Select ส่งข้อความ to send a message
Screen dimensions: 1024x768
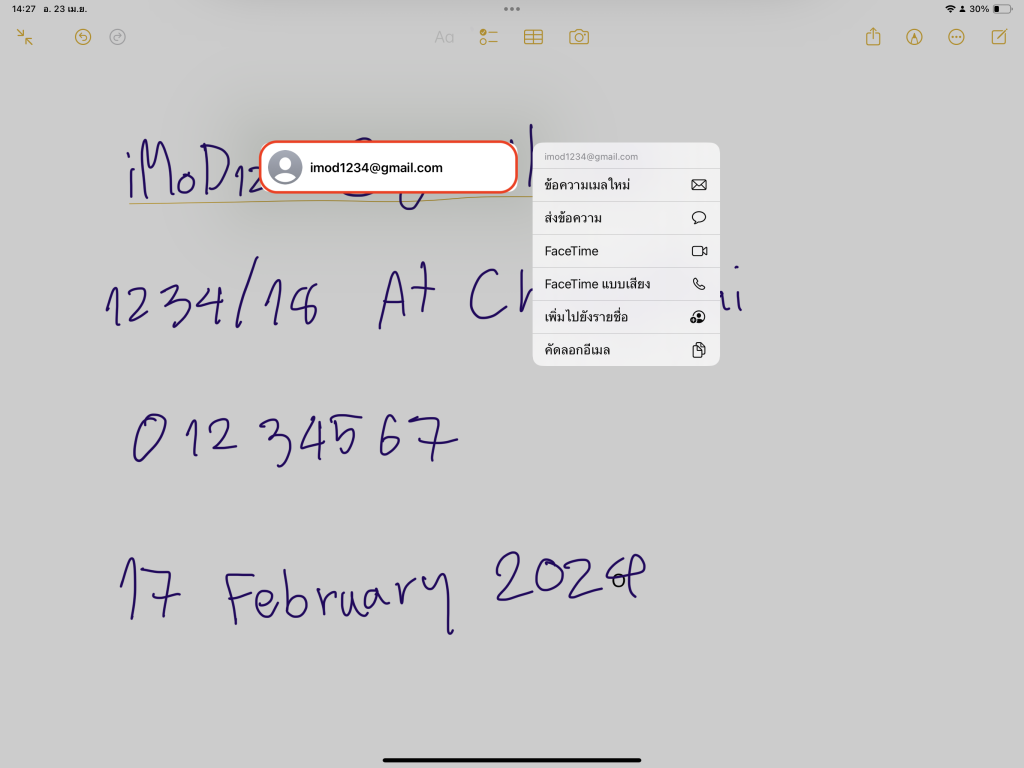[x=625, y=218]
